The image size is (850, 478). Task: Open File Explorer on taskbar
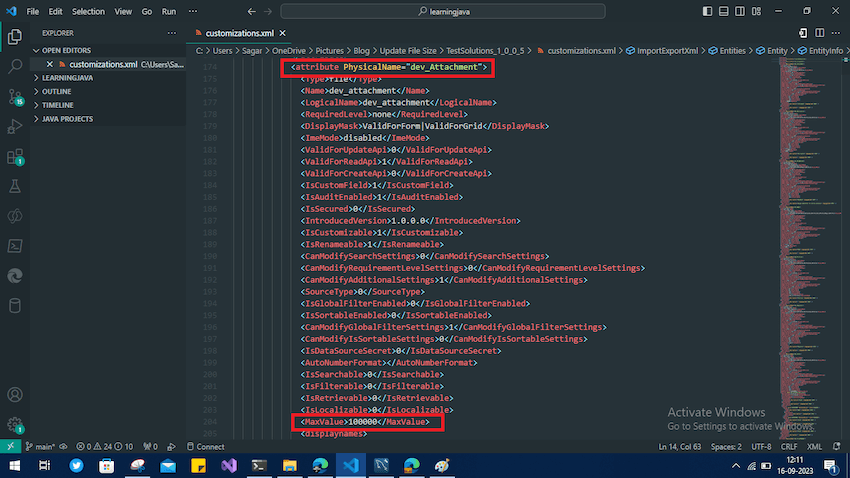click(x=289, y=466)
